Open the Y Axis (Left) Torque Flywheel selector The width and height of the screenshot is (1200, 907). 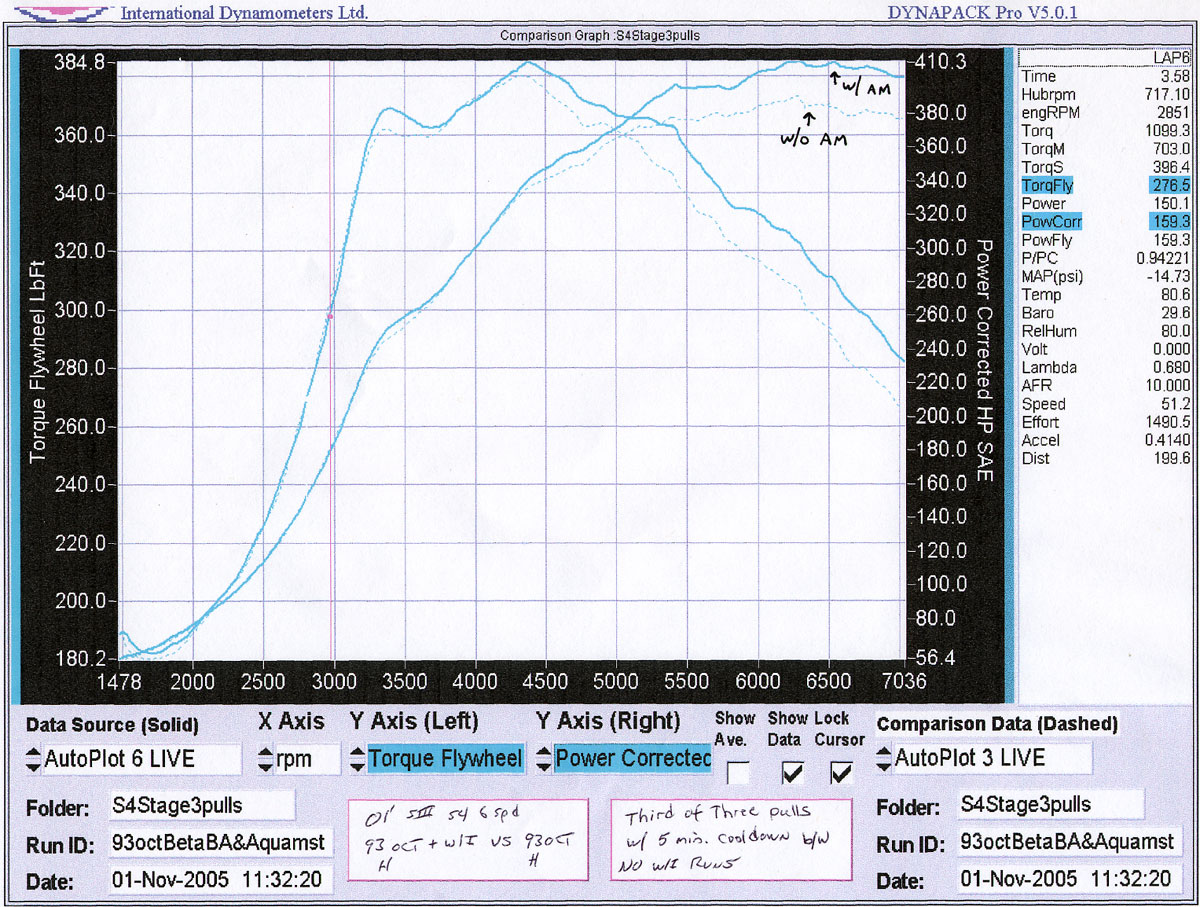(x=436, y=759)
